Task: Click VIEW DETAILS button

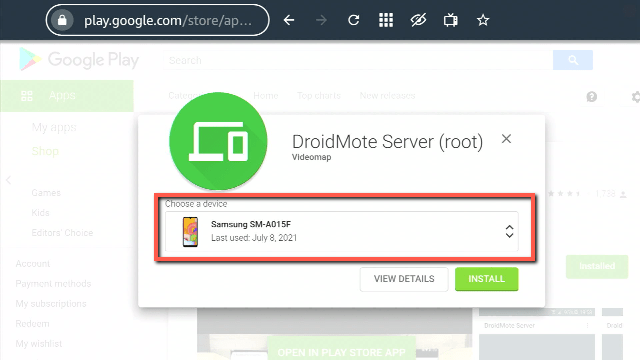Action: [404, 279]
